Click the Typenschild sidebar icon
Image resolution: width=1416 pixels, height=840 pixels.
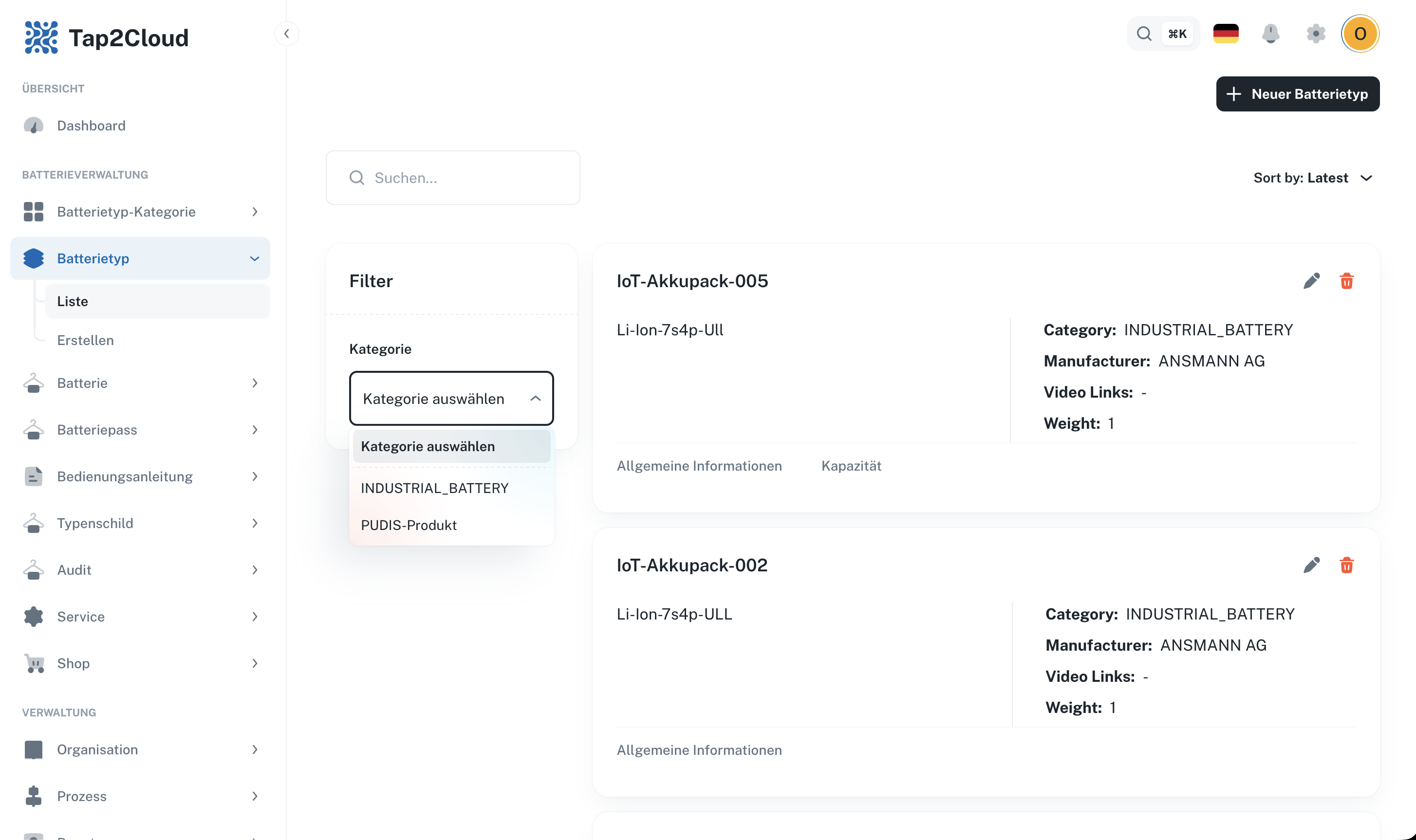(x=34, y=523)
